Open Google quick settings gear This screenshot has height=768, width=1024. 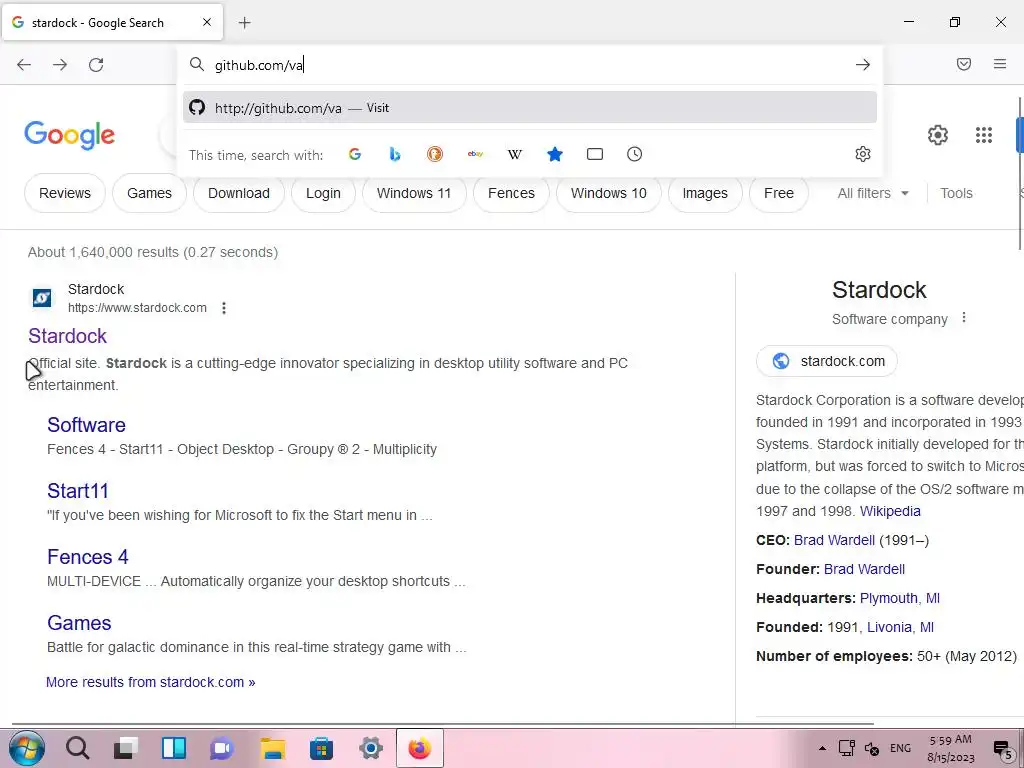coord(938,135)
